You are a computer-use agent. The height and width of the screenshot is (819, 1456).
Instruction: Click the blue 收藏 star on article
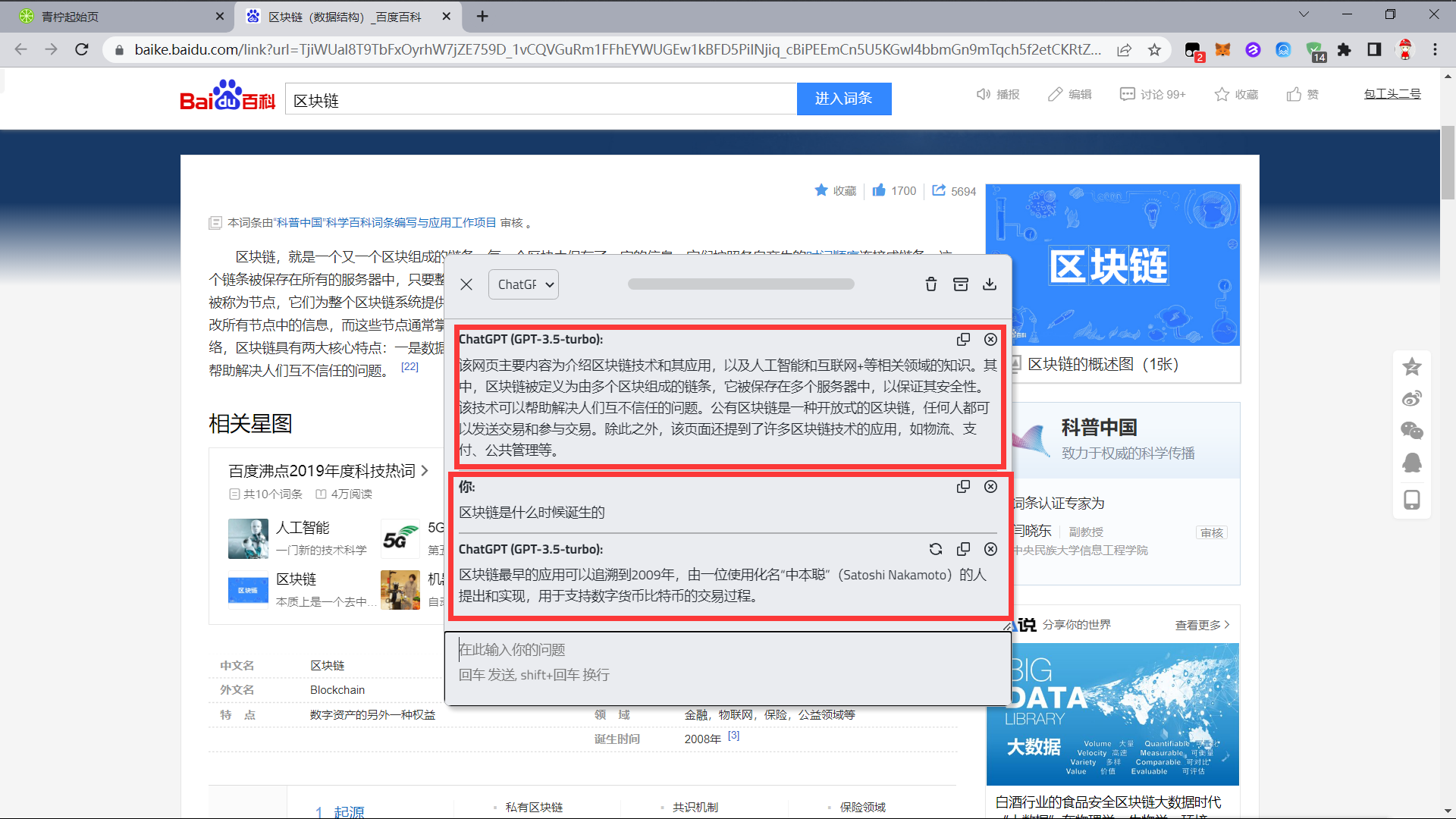coord(821,190)
